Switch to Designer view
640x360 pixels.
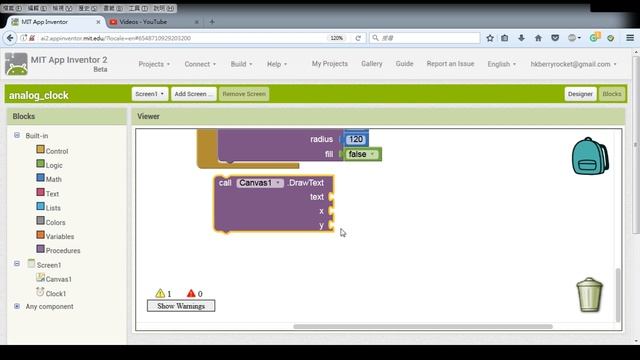pyautogui.click(x=580, y=94)
